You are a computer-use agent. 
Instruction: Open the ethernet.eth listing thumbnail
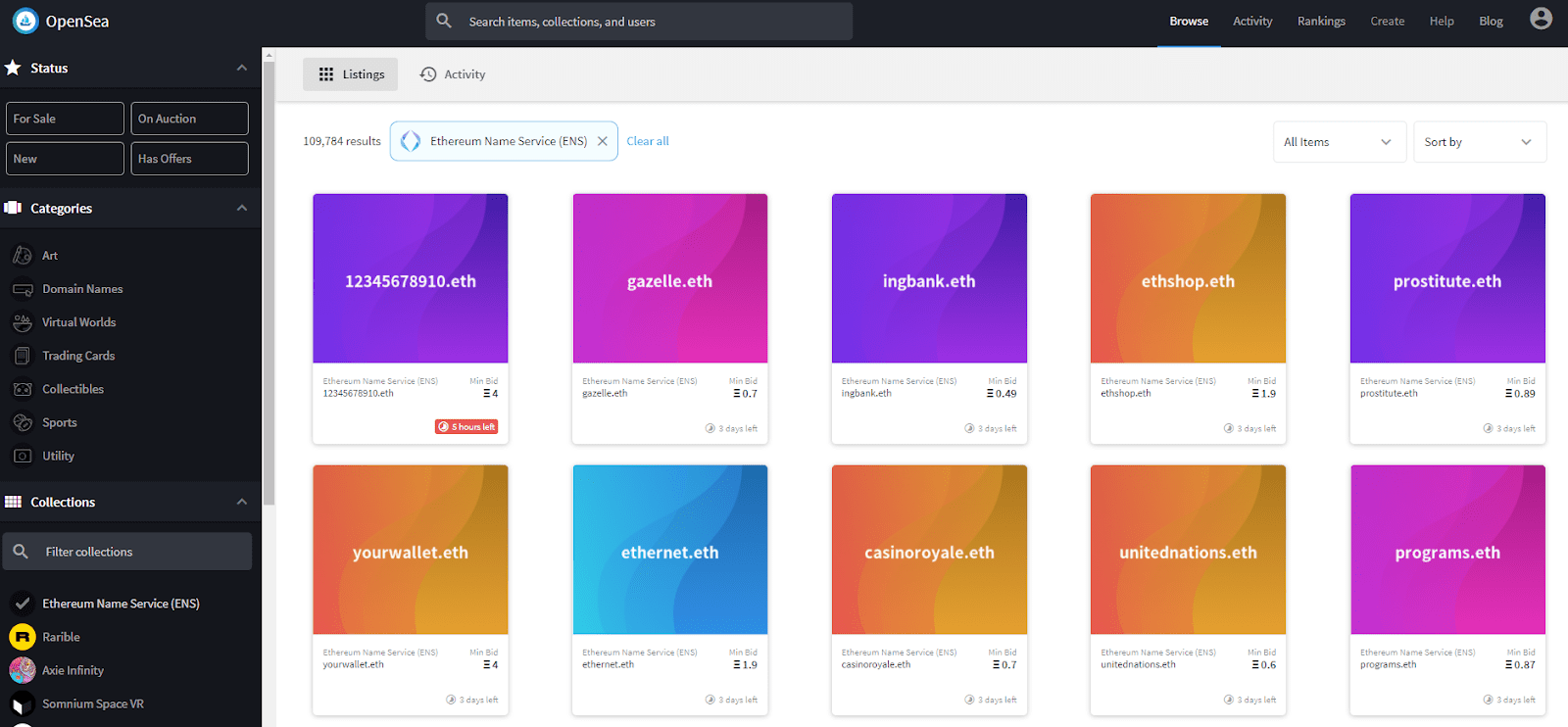[x=670, y=550]
